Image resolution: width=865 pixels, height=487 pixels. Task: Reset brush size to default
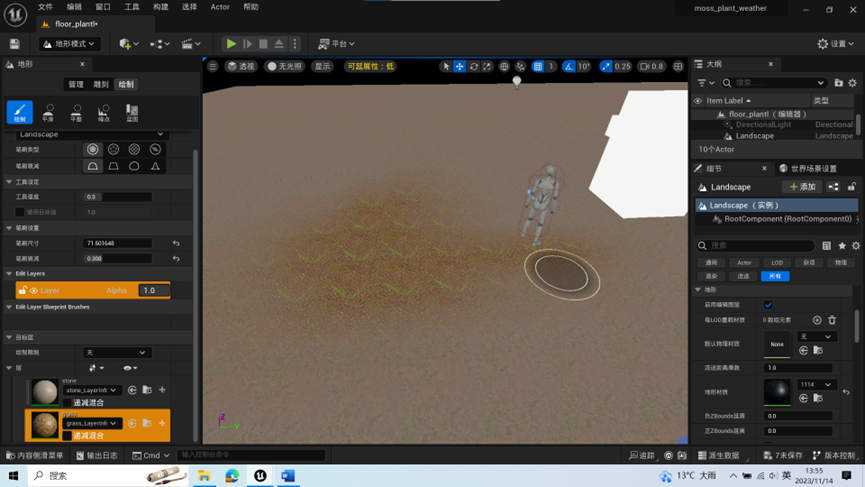176,243
